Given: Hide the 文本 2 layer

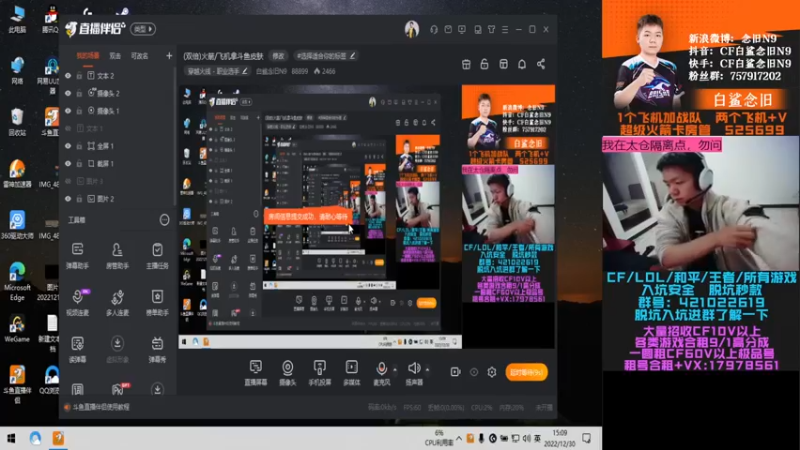Looking at the screenshot, I should pos(68,76).
